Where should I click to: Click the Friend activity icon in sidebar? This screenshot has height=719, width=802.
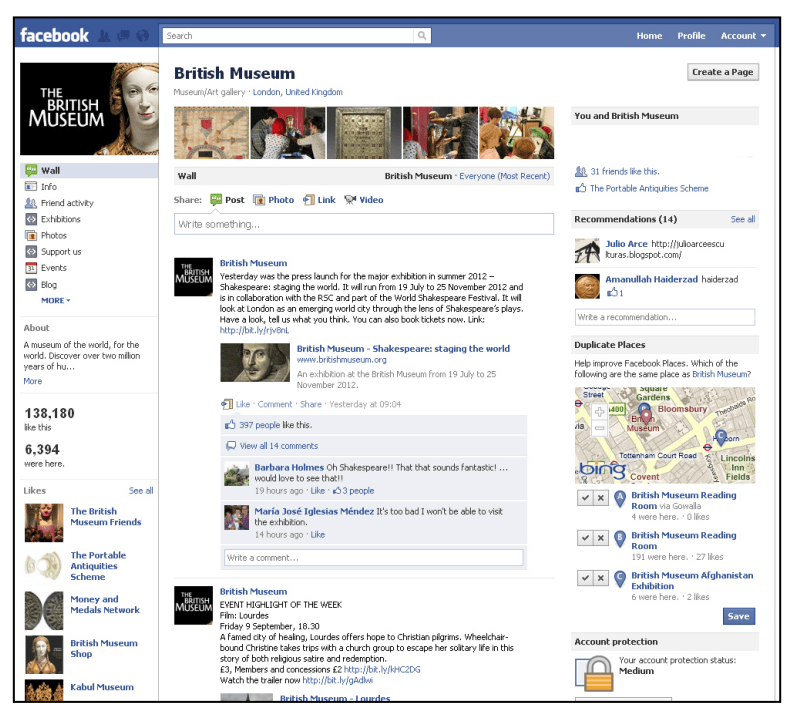click(31, 203)
